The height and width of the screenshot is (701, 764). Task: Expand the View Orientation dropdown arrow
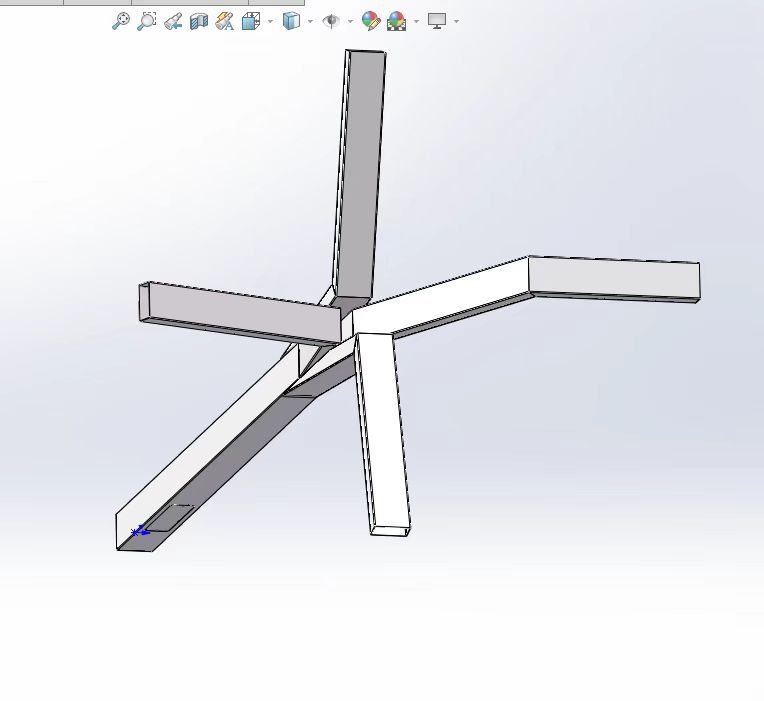point(270,21)
